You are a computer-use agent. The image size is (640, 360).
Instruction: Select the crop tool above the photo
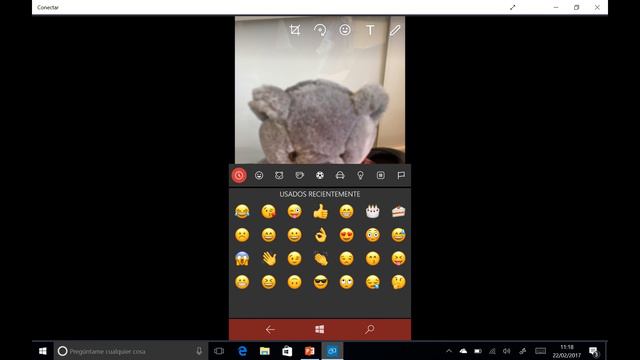pyautogui.click(x=295, y=30)
